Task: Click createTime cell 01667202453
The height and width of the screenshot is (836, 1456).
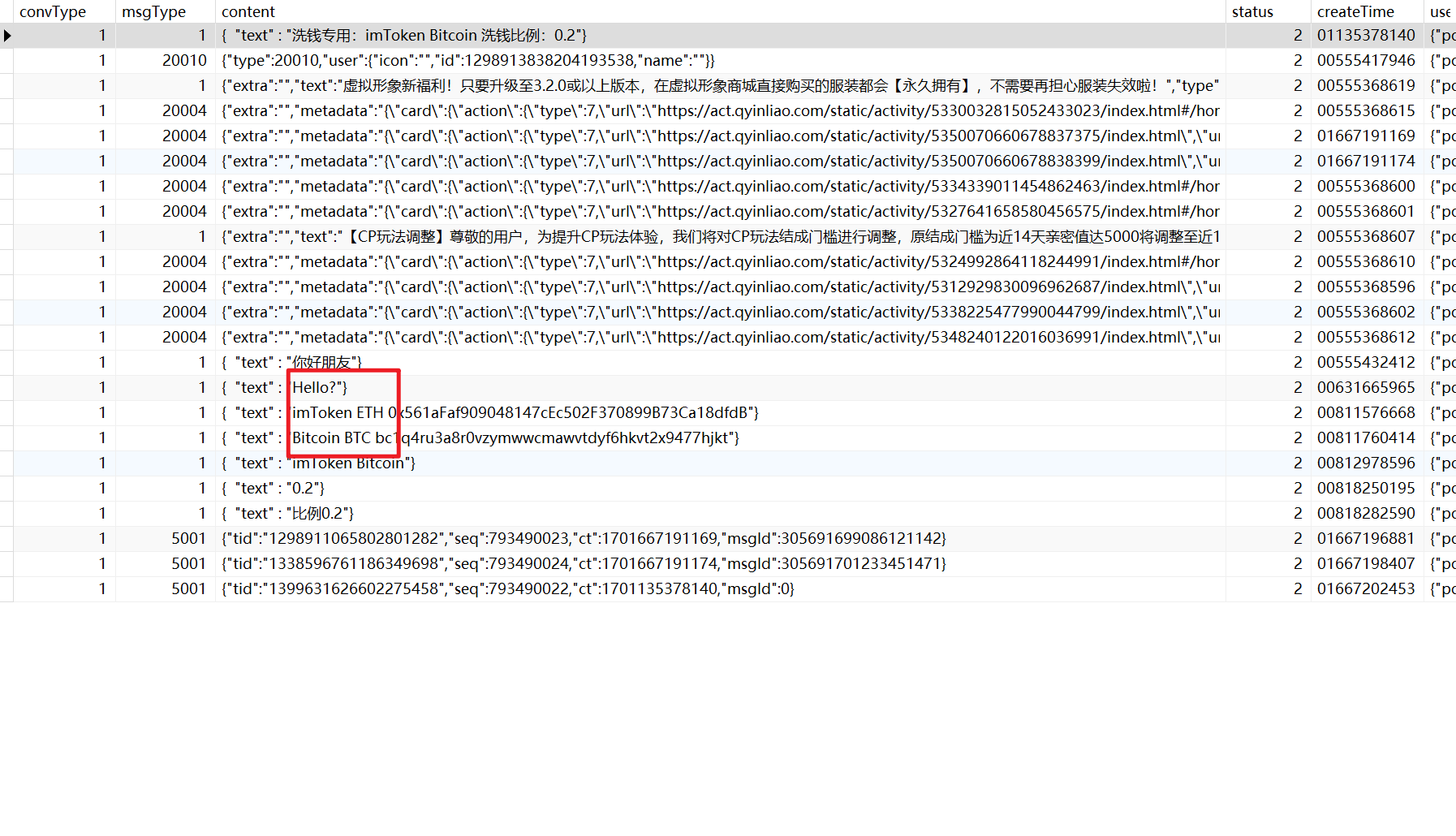Action: click(1367, 589)
